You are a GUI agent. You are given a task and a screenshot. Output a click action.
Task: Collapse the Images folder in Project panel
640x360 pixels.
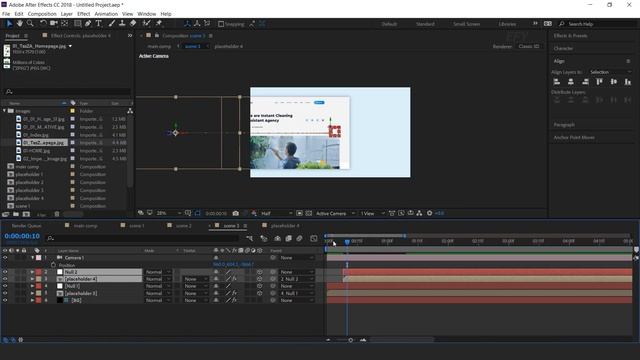coord(4,111)
